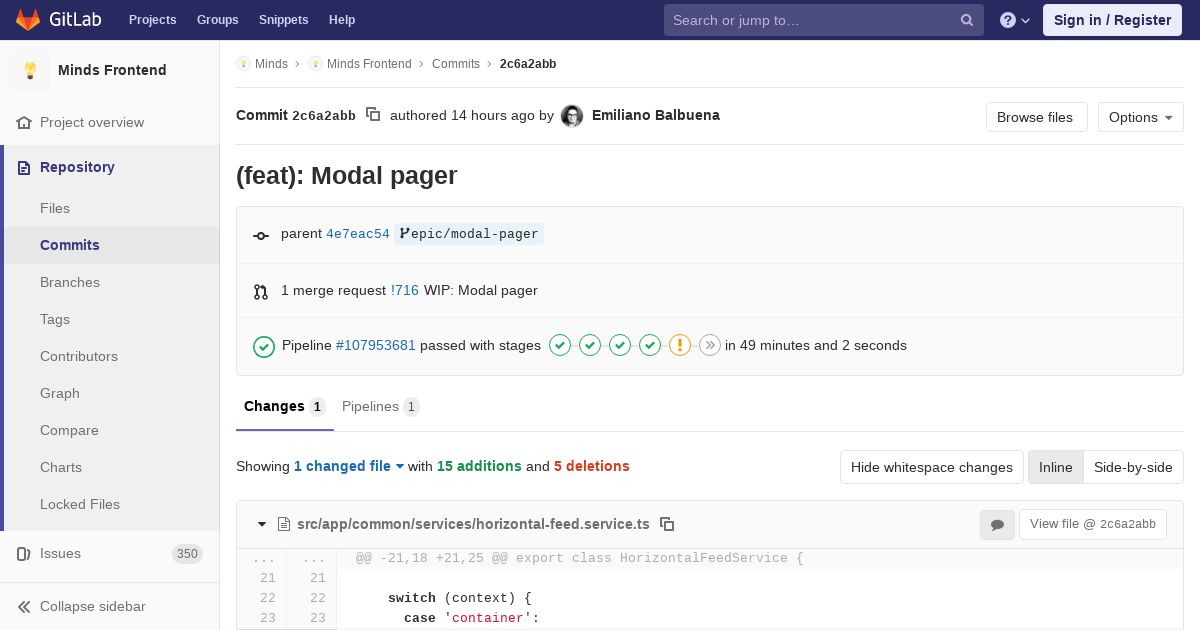1200x630 pixels.
Task: Open Branches in the repository sidebar
Action: [x=70, y=282]
